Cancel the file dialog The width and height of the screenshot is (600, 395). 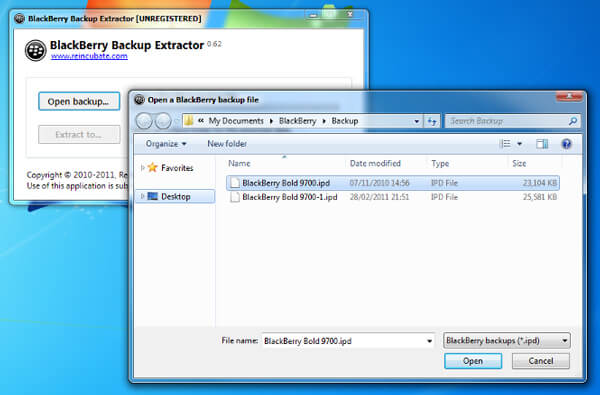[x=541, y=361]
